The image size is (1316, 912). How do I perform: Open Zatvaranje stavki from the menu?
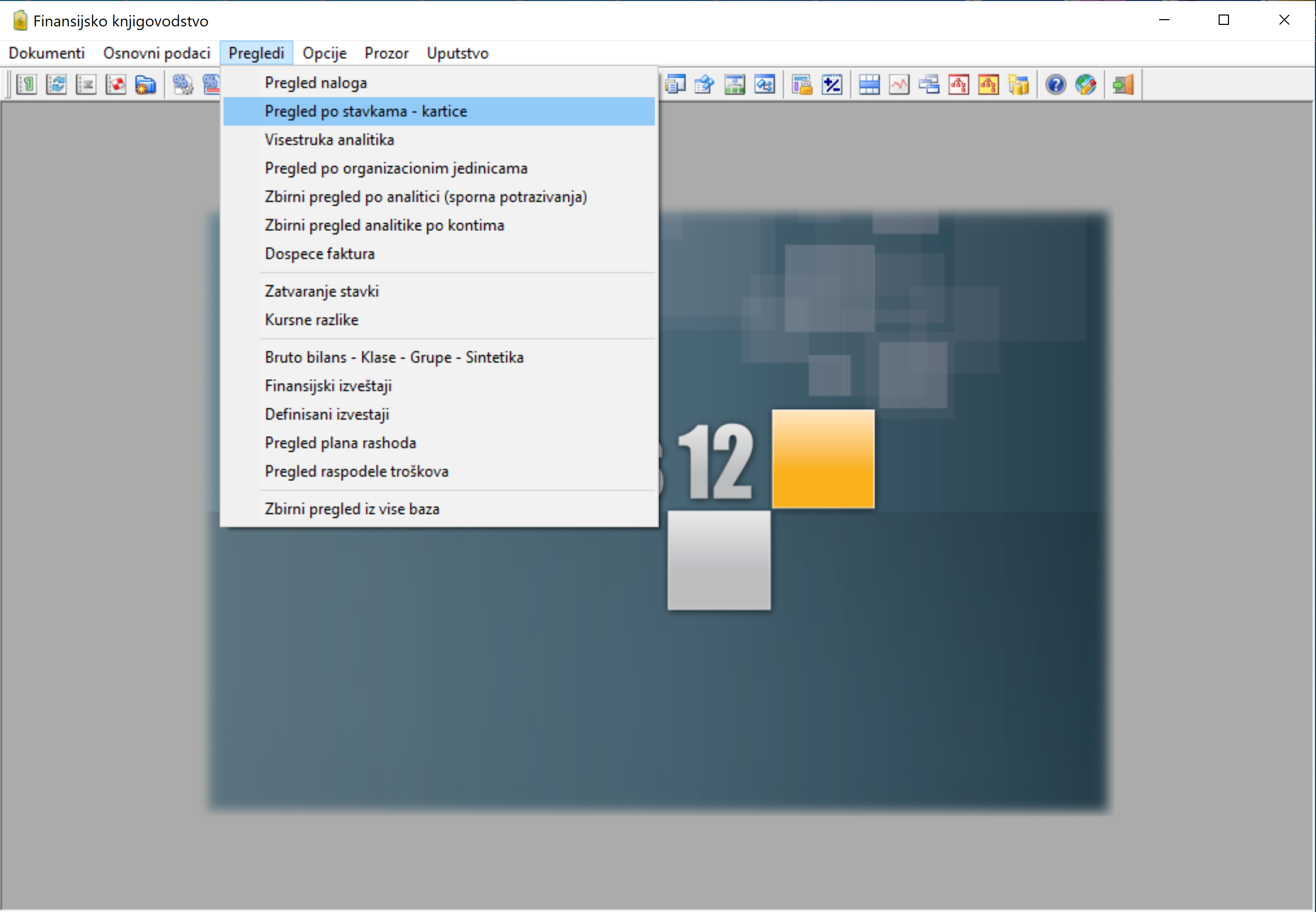point(439,292)
